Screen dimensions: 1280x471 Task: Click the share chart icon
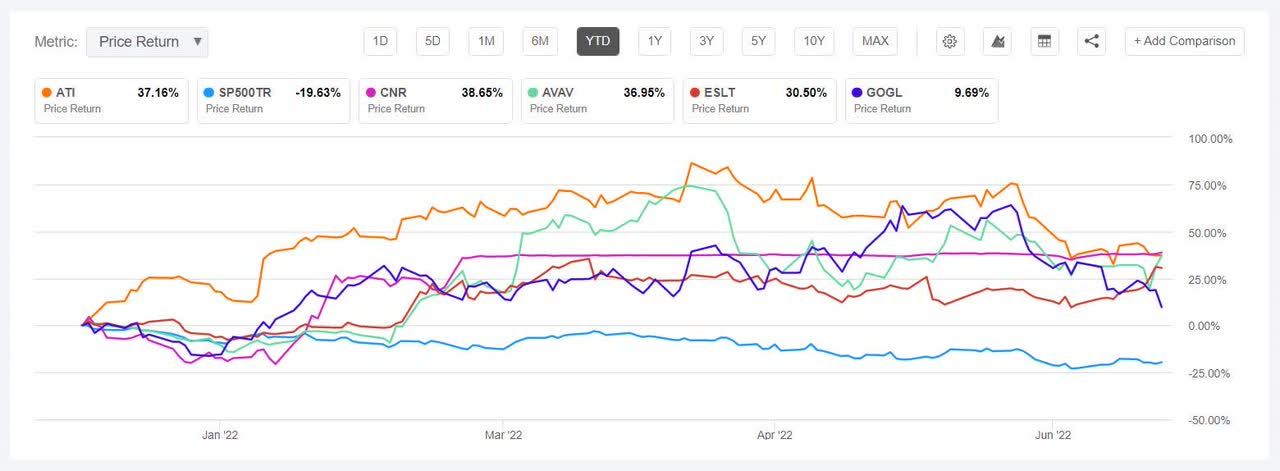click(x=1092, y=41)
